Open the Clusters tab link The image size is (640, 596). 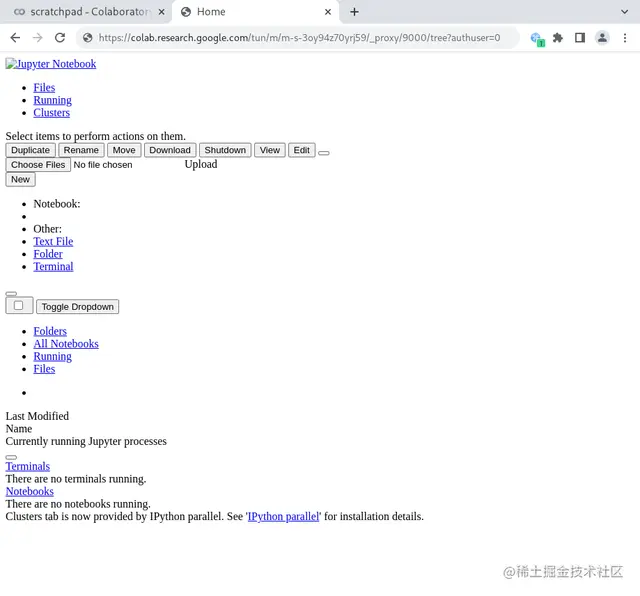tap(51, 113)
